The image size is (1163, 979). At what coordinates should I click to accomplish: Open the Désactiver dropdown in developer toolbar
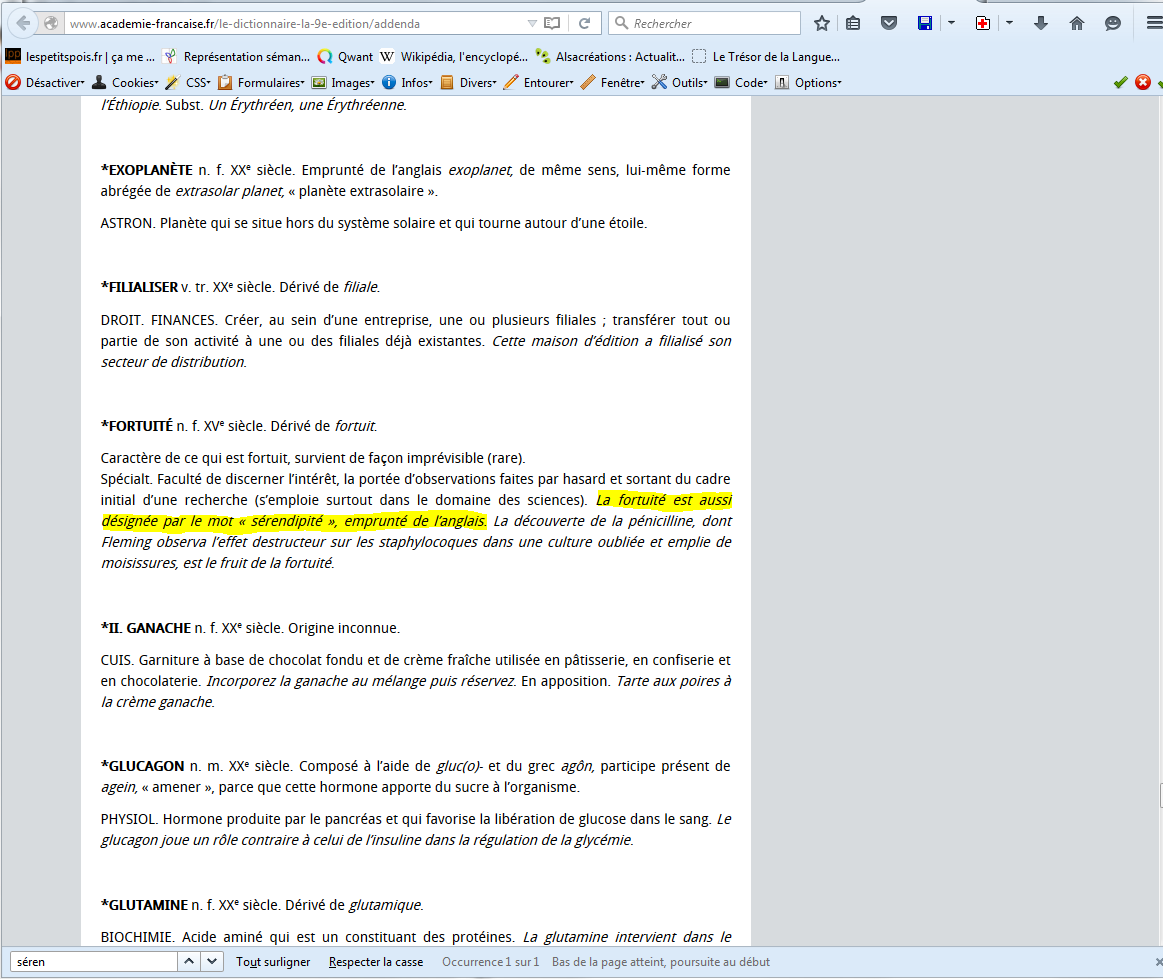point(45,83)
